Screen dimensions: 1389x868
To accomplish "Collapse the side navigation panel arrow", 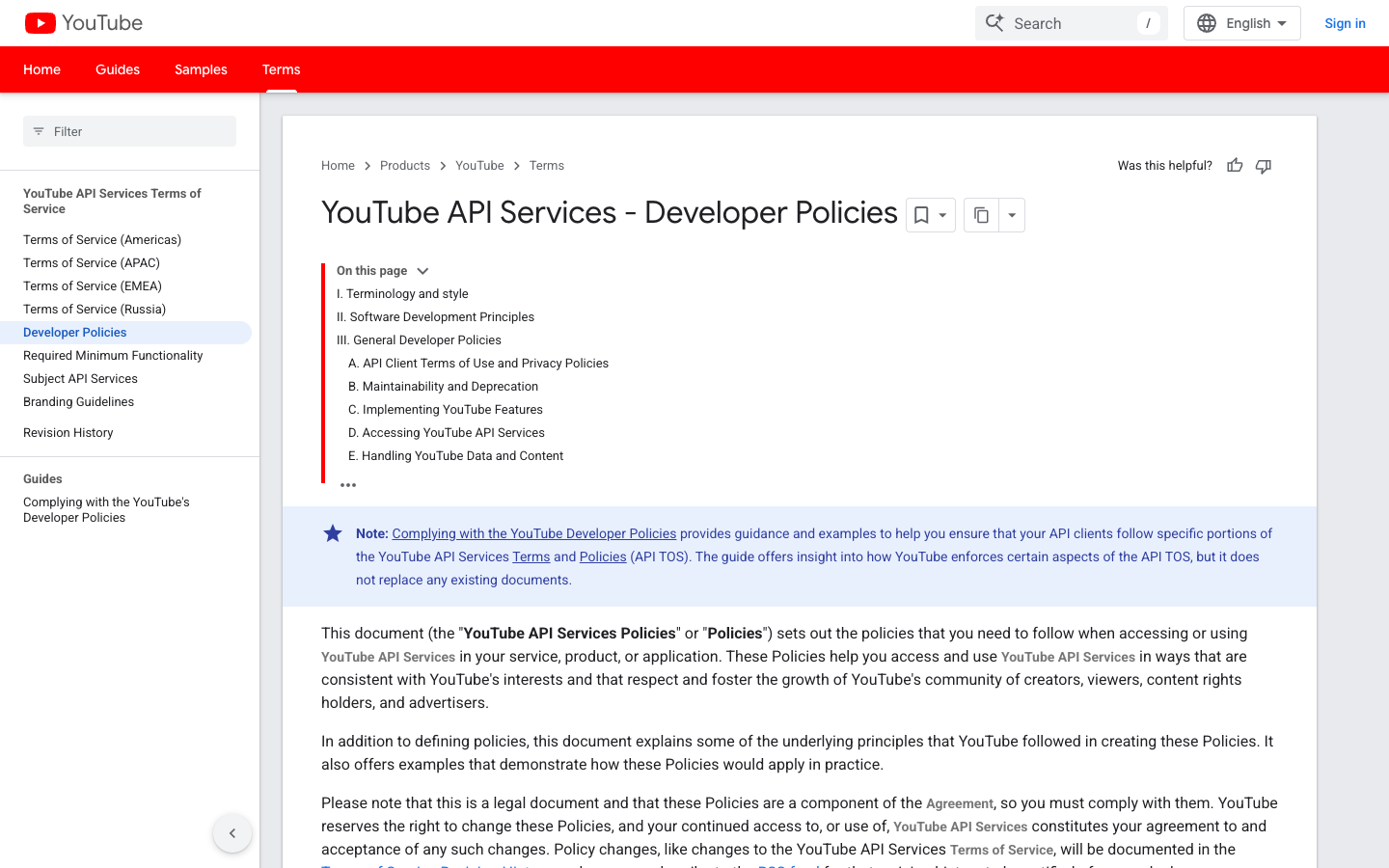I will pyautogui.click(x=232, y=833).
